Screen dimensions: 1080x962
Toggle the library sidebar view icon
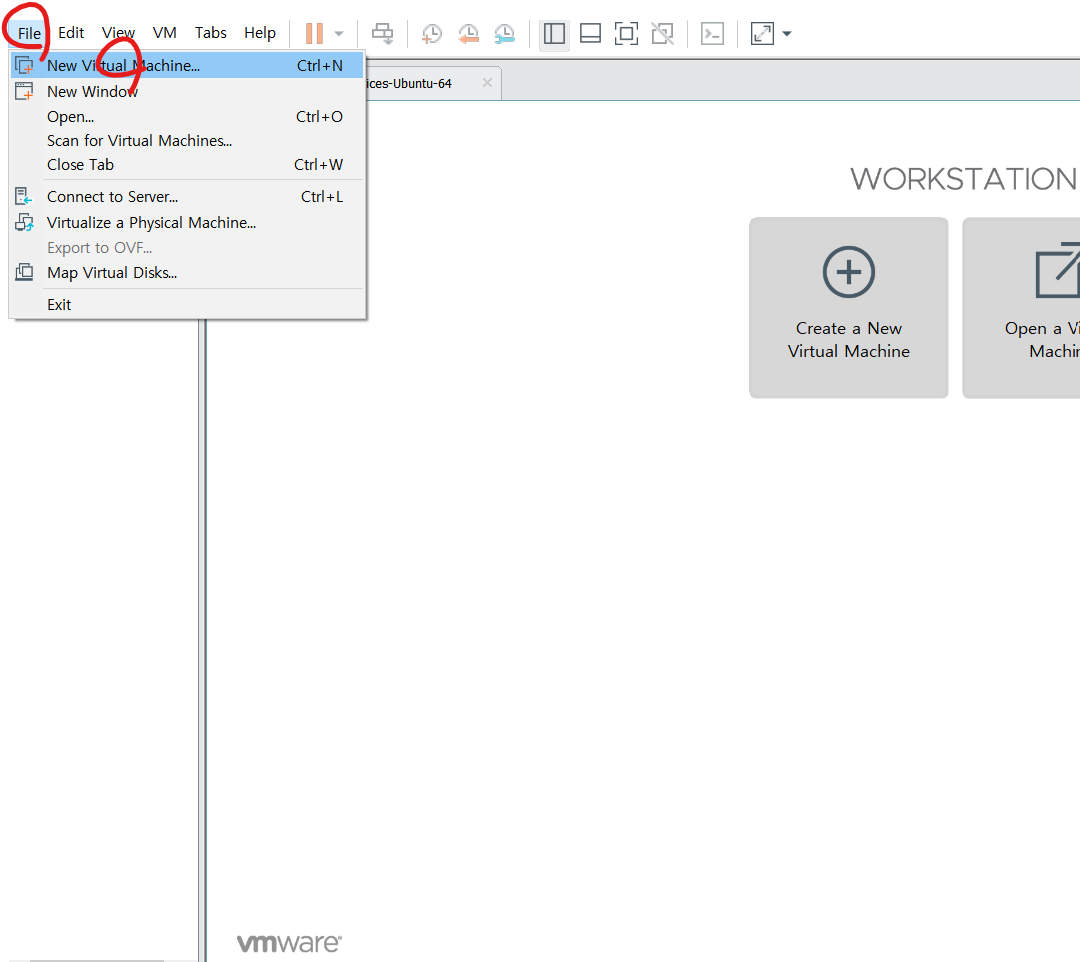point(554,33)
